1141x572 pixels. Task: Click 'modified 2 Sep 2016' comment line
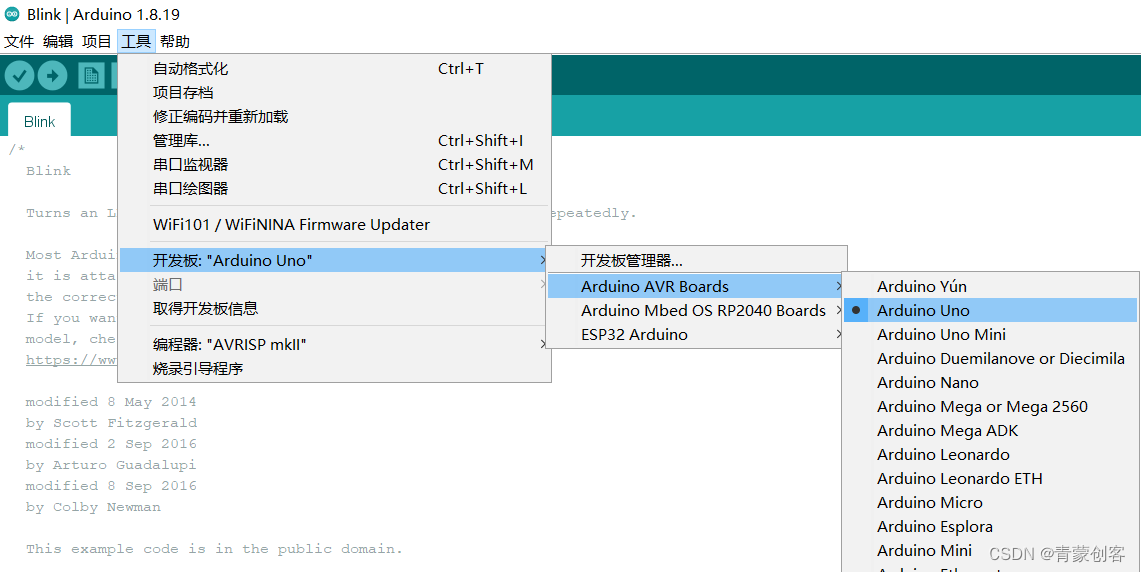click(111, 443)
